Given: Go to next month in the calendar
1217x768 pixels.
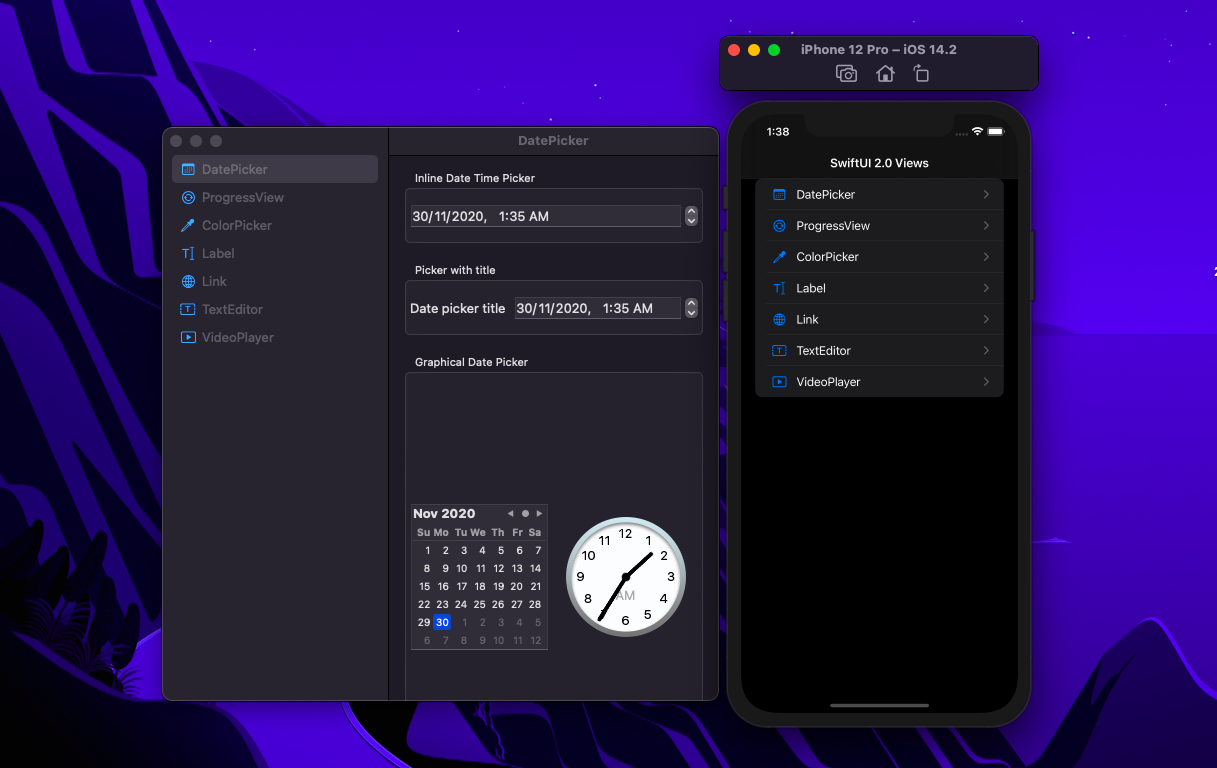Looking at the screenshot, I should [538, 513].
